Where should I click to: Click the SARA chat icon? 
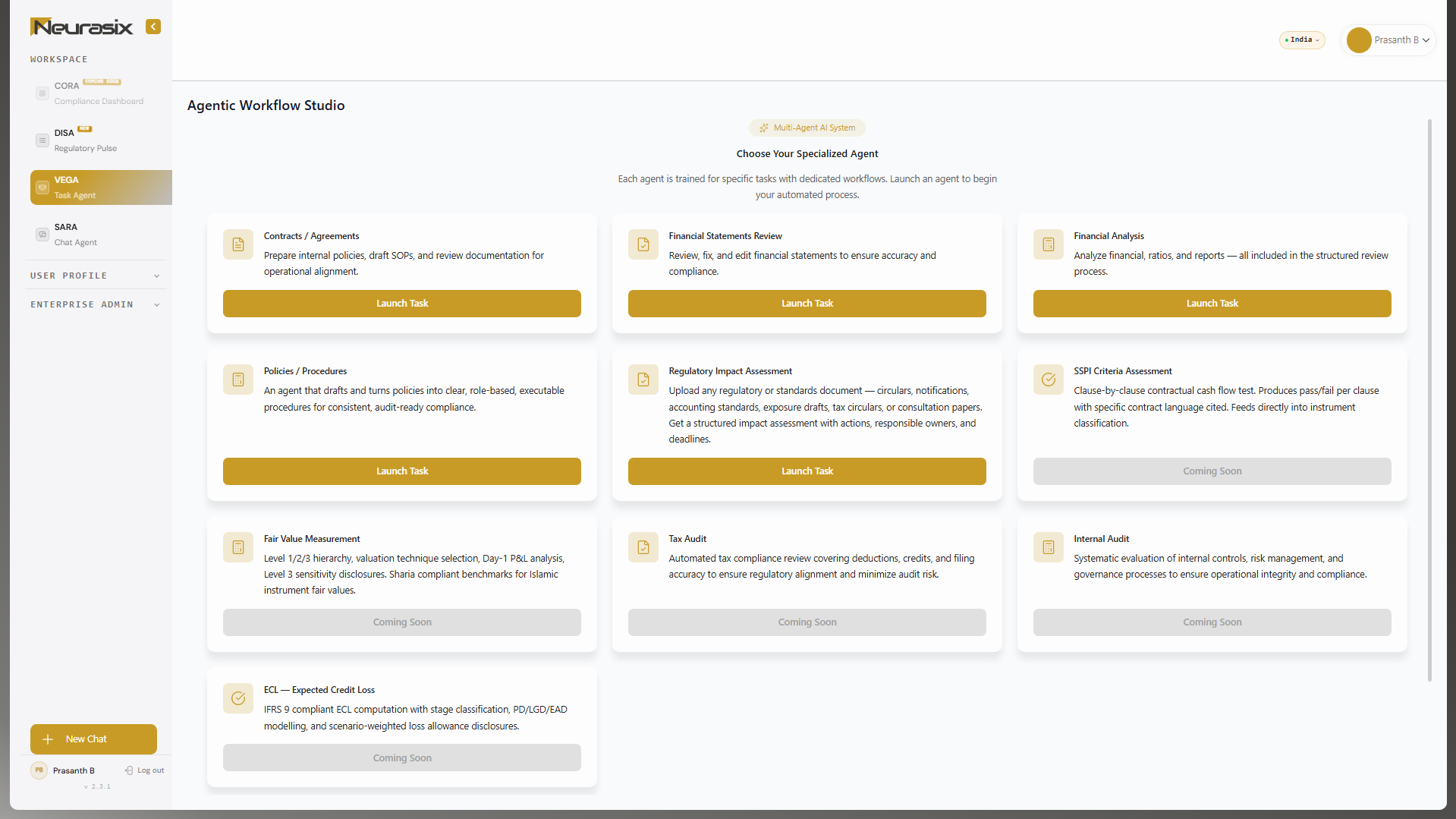coord(42,235)
